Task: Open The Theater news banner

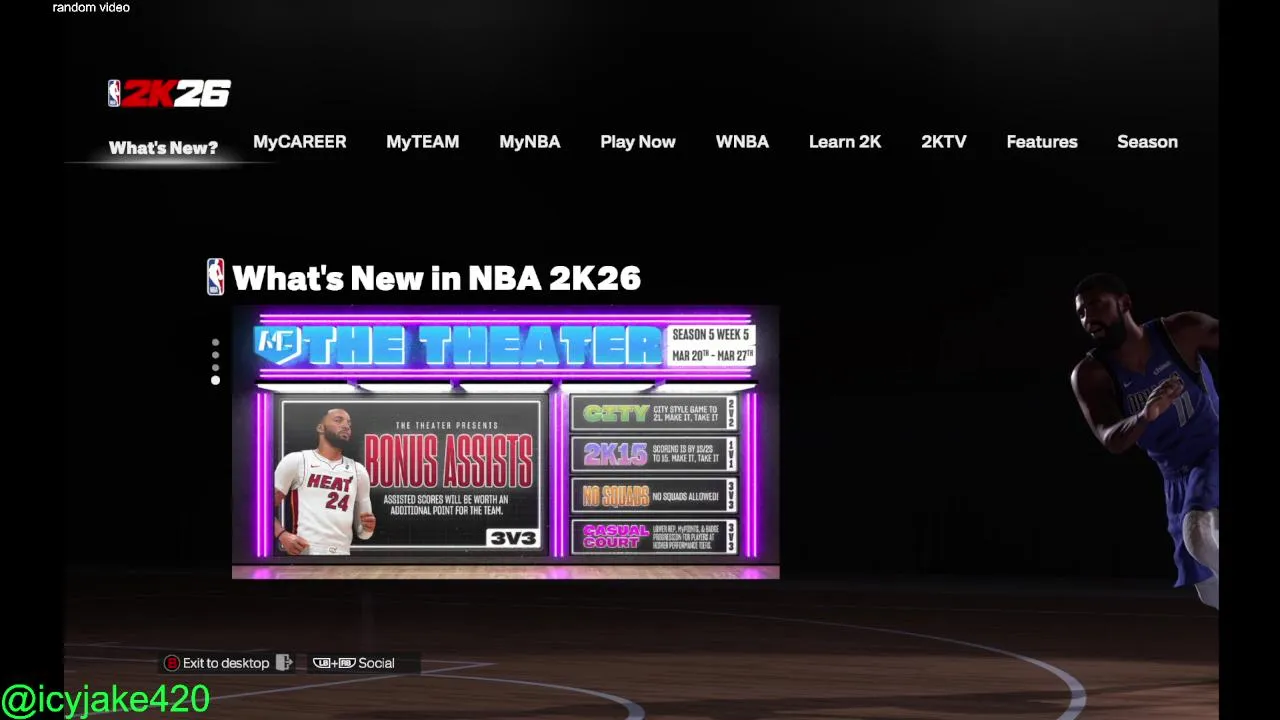Action: (x=505, y=442)
